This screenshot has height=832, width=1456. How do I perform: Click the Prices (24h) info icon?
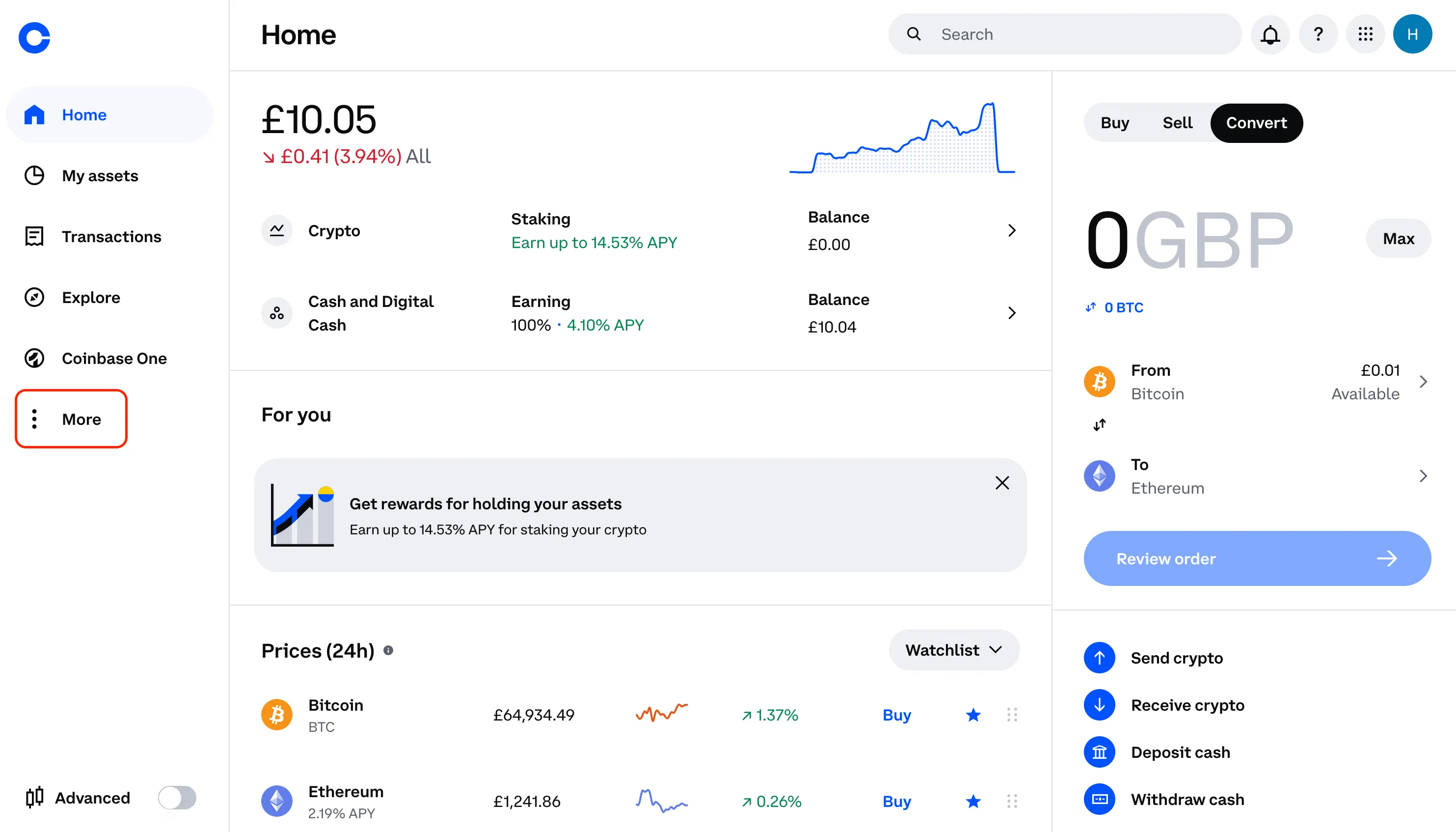pos(388,650)
